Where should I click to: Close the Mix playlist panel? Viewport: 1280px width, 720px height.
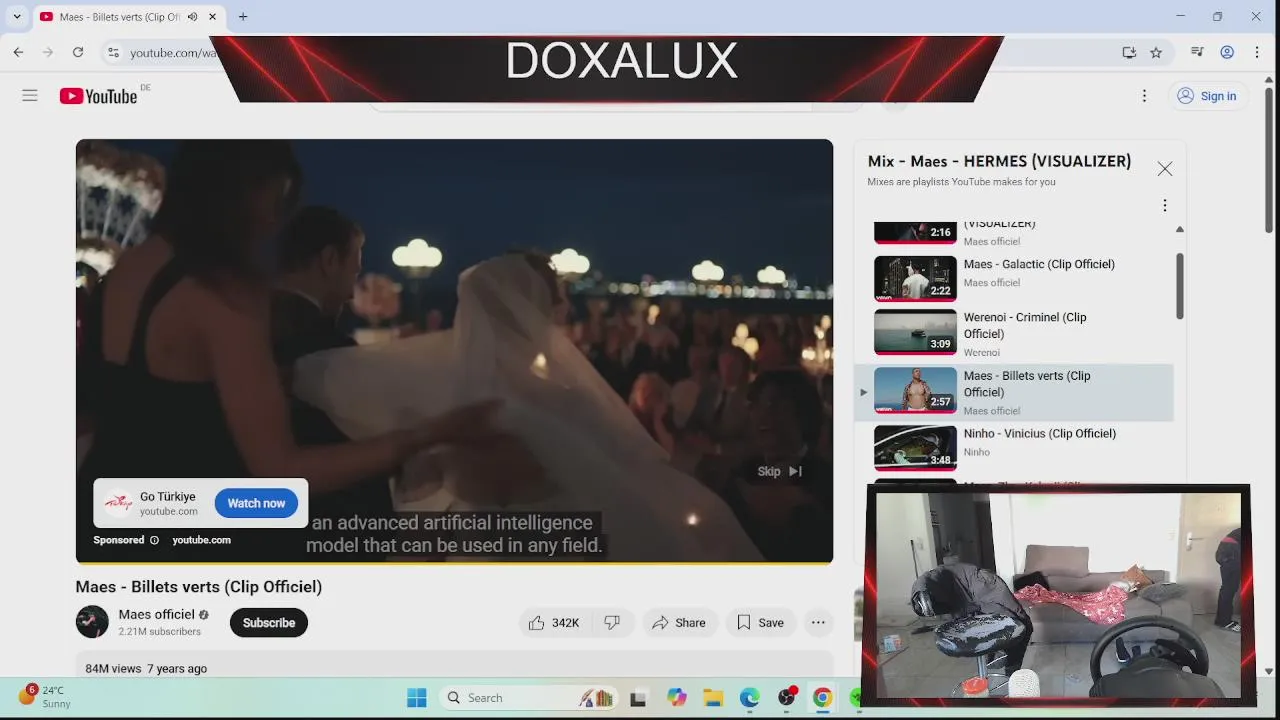click(x=1165, y=169)
